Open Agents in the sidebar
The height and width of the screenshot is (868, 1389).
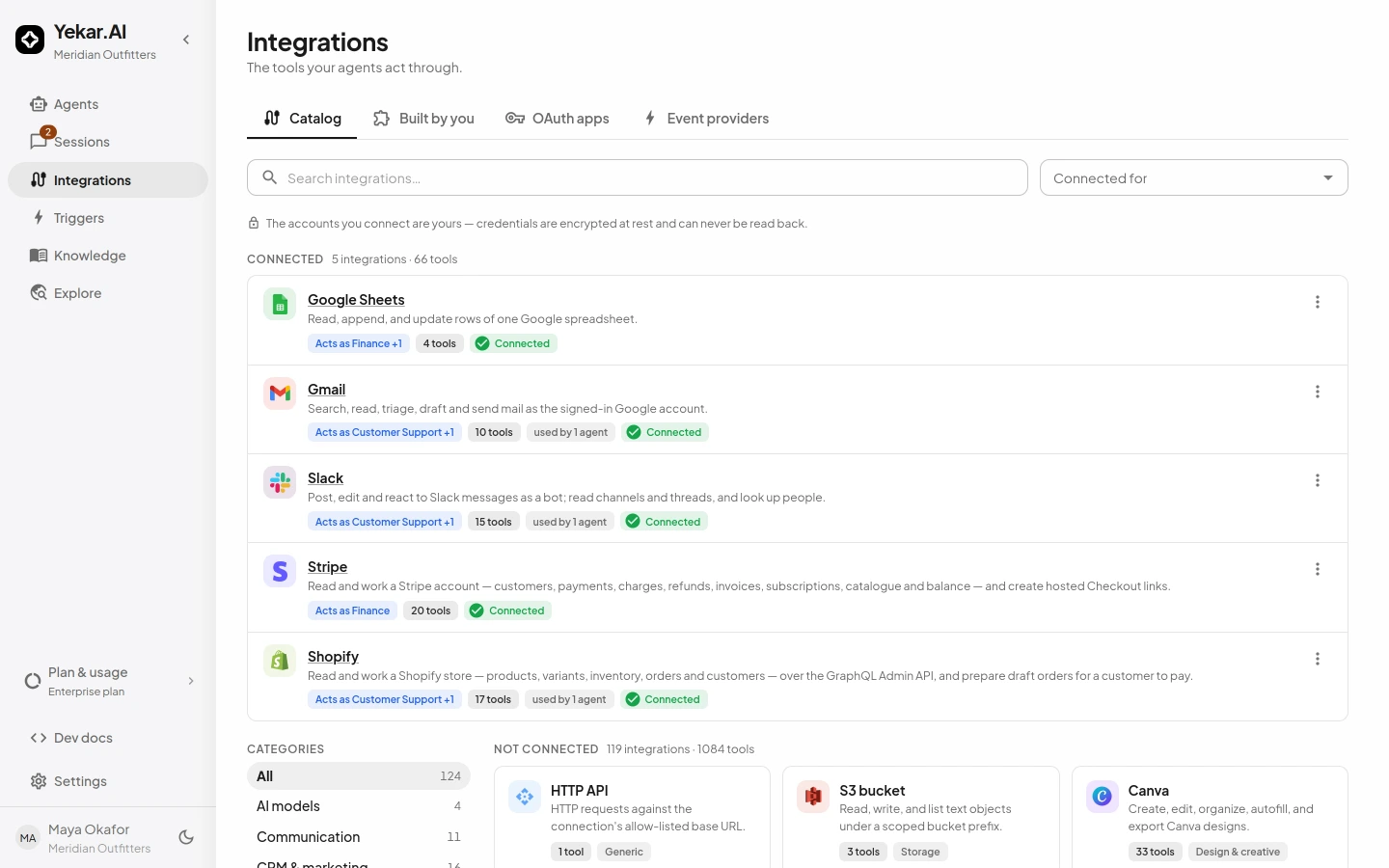[108, 104]
